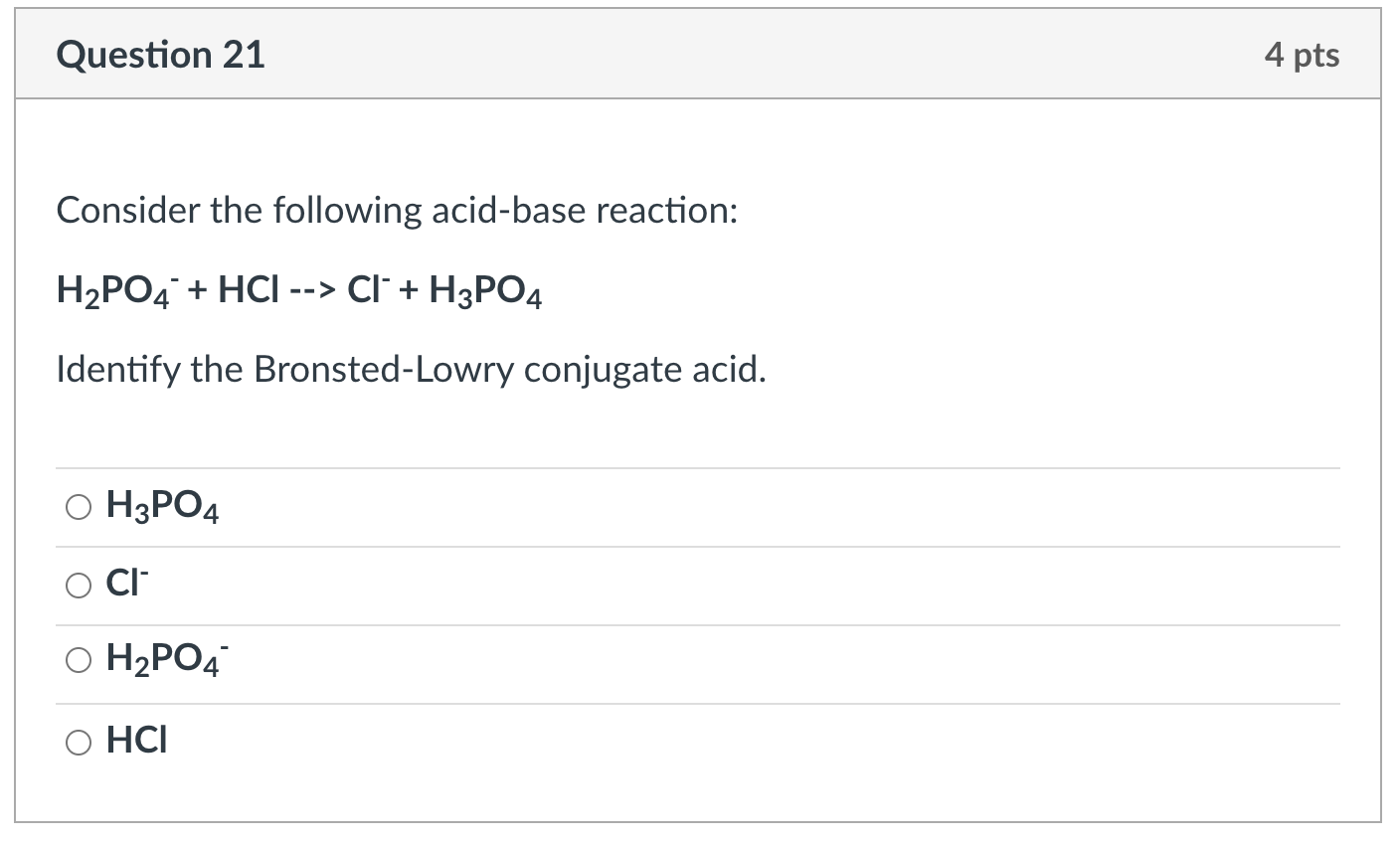This screenshot has width=1400, height=843.
Task: Click the Question 21 heading
Action: click(x=161, y=55)
